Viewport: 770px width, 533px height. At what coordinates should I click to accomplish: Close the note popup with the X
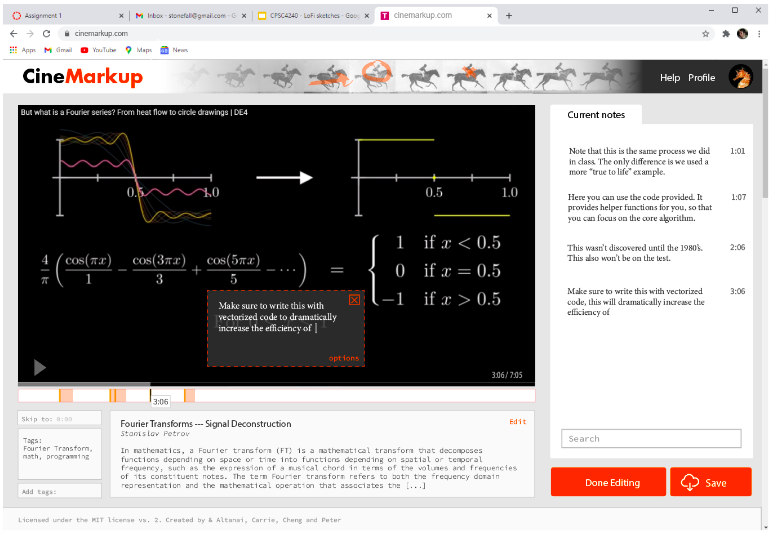click(x=354, y=300)
